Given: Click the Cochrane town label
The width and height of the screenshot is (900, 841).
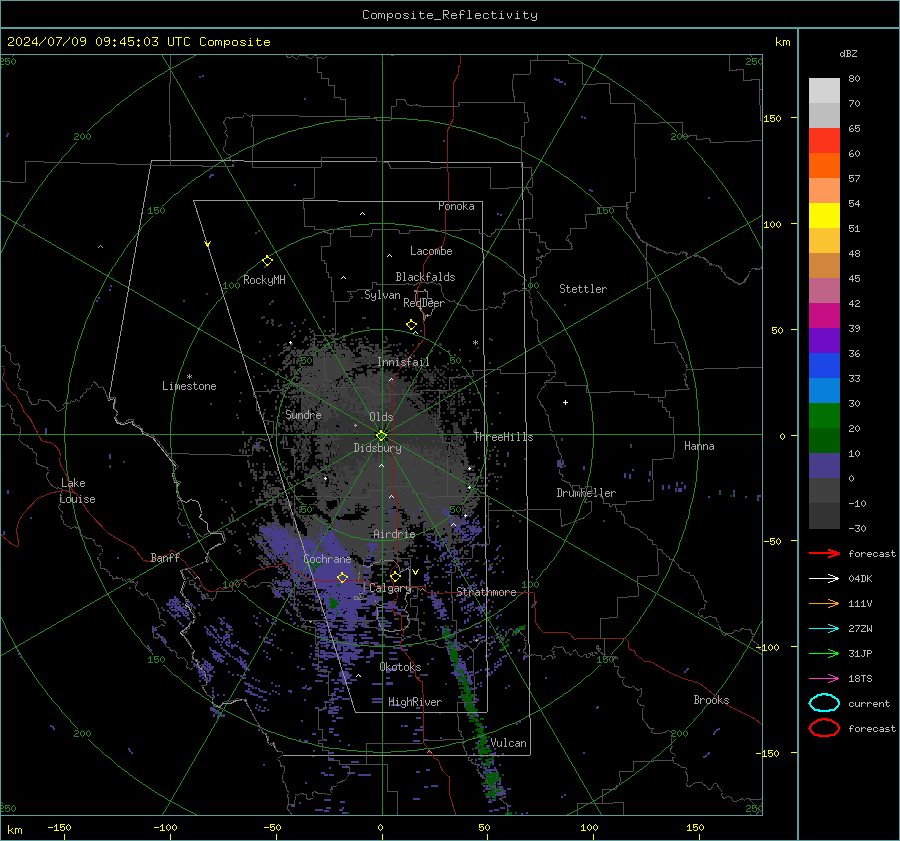Looking at the screenshot, I should click(x=327, y=559).
